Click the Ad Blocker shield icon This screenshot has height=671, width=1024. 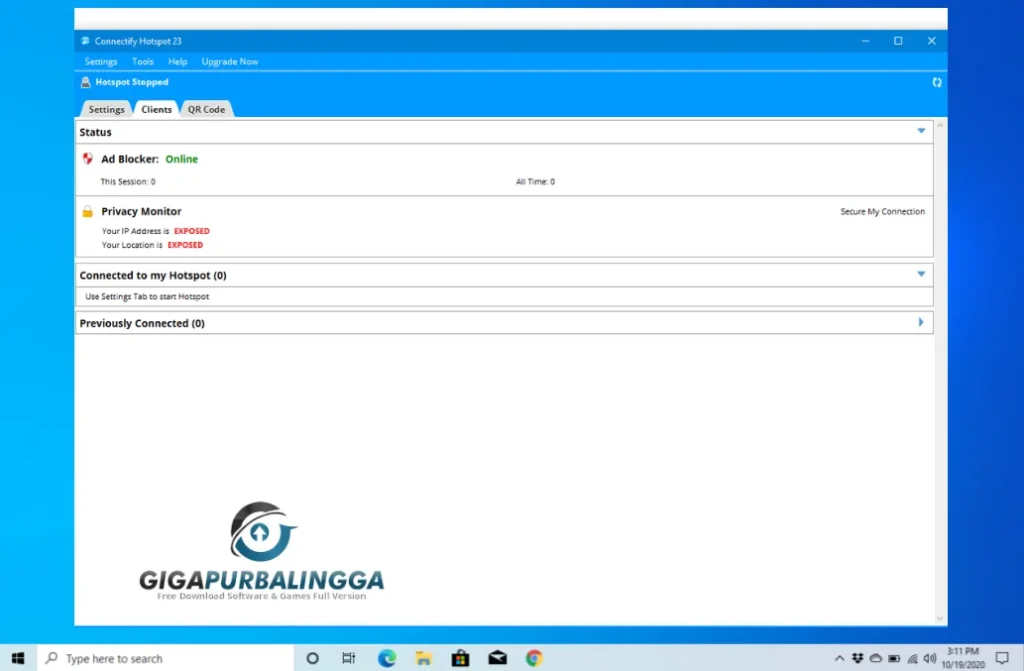click(87, 159)
